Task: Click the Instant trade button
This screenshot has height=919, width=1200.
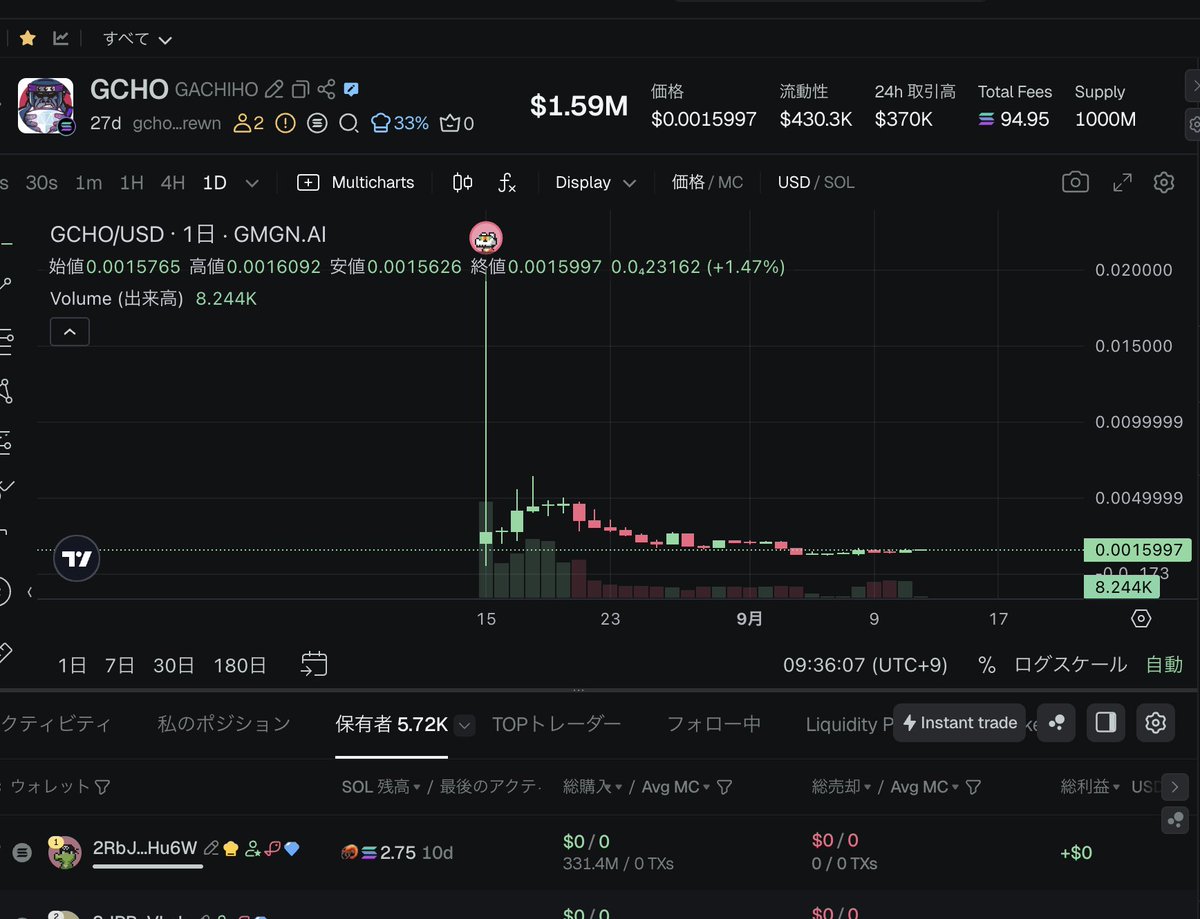Action: [x=959, y=723]
